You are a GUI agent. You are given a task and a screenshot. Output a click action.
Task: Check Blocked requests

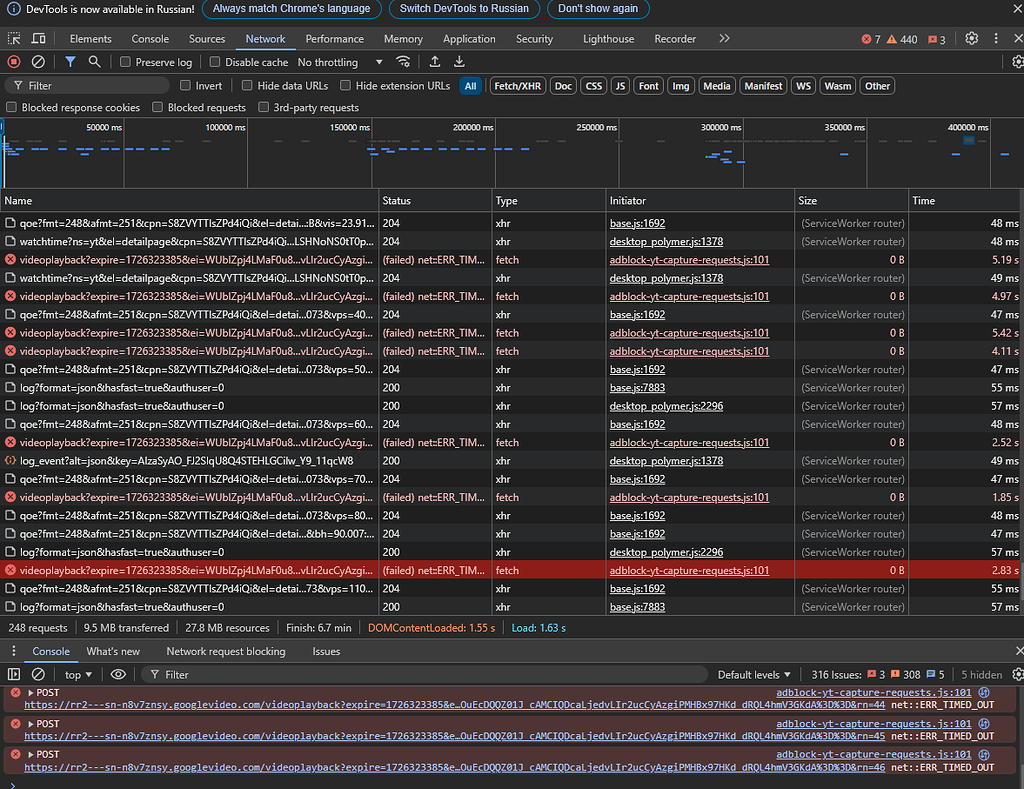coord(157,107)
